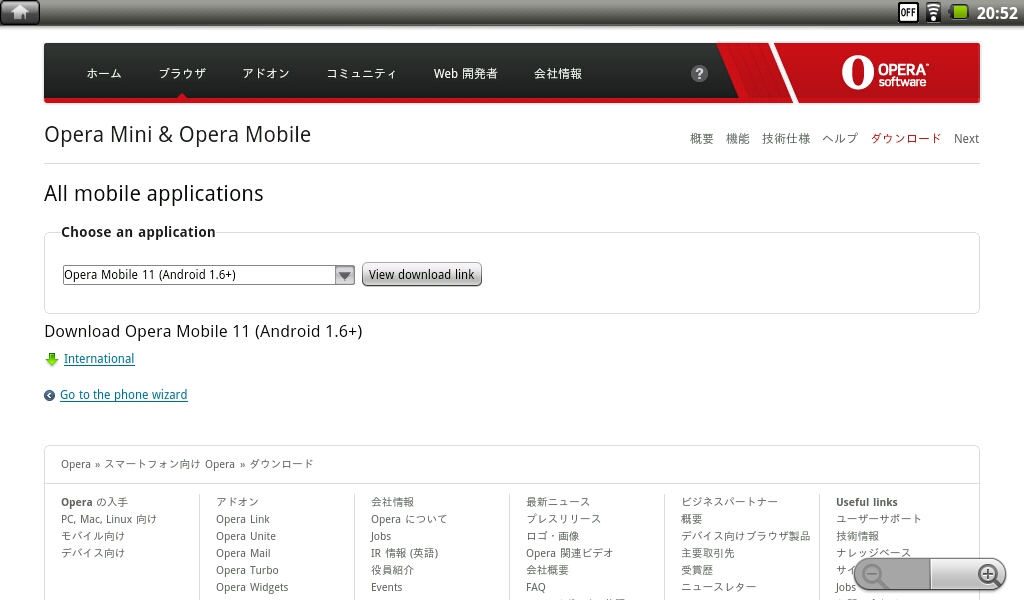Open IR 情報 (英語) footer link
Image resolution: width=1024 pixels, height=600 pixels.
pos(404,553)
